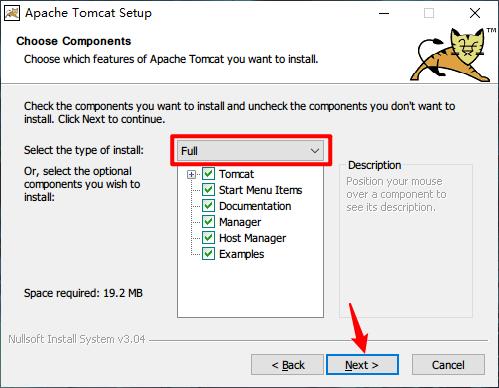This screenshot has width=499, height=388.
Task: Select the Examples tree item label
Action: pos(241,254)
